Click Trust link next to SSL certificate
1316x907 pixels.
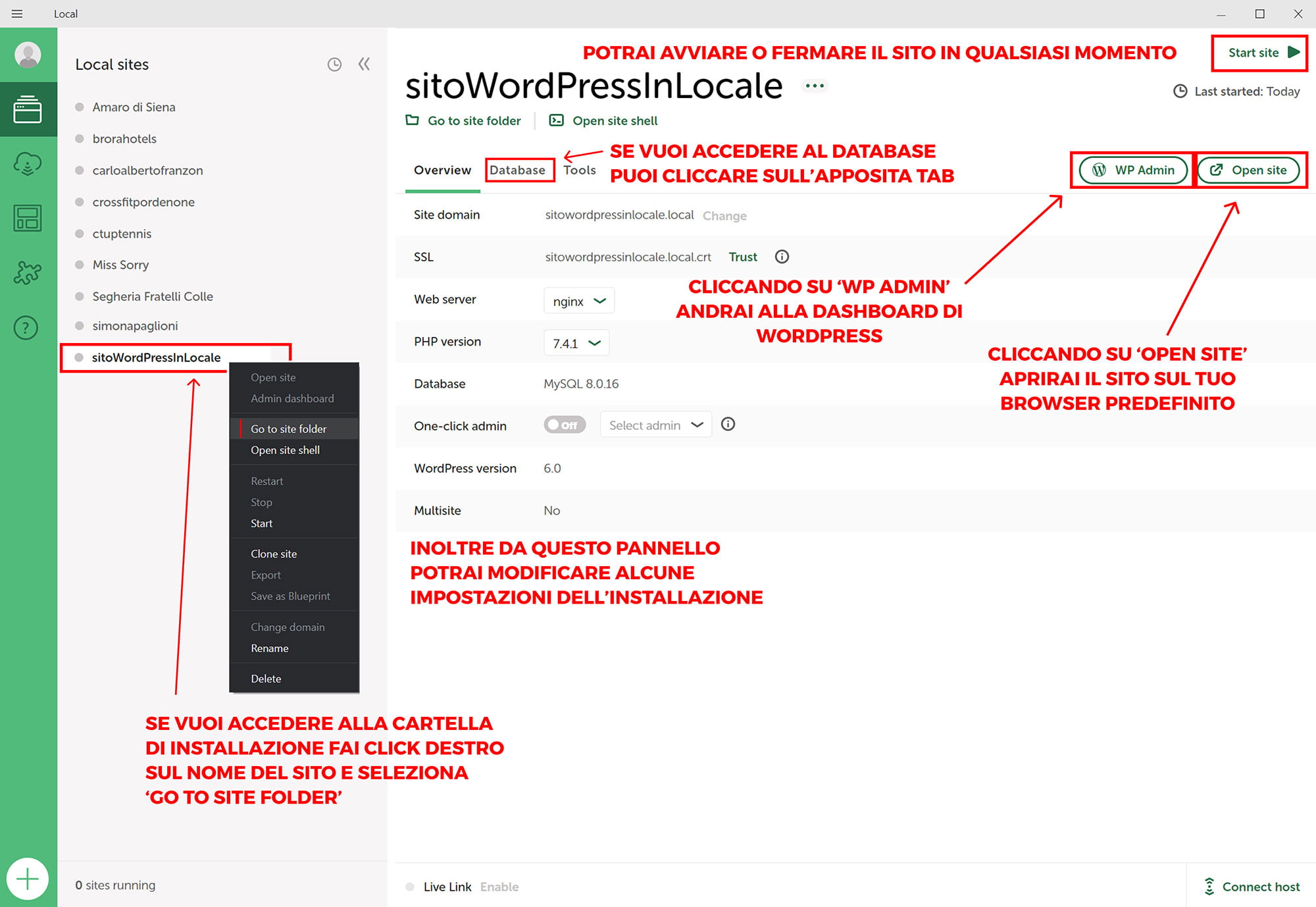[x=742, y=257]
